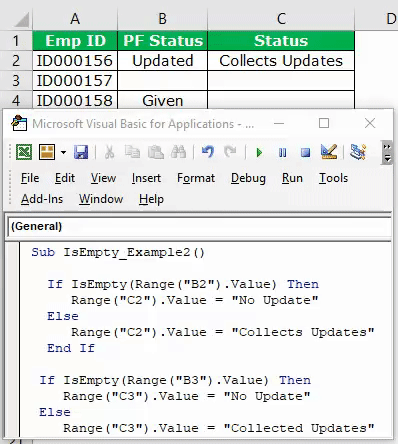This screenshot has width=398, height=444.
Task: Click the View Microsoft Excel icon
Action: [24, 152]
